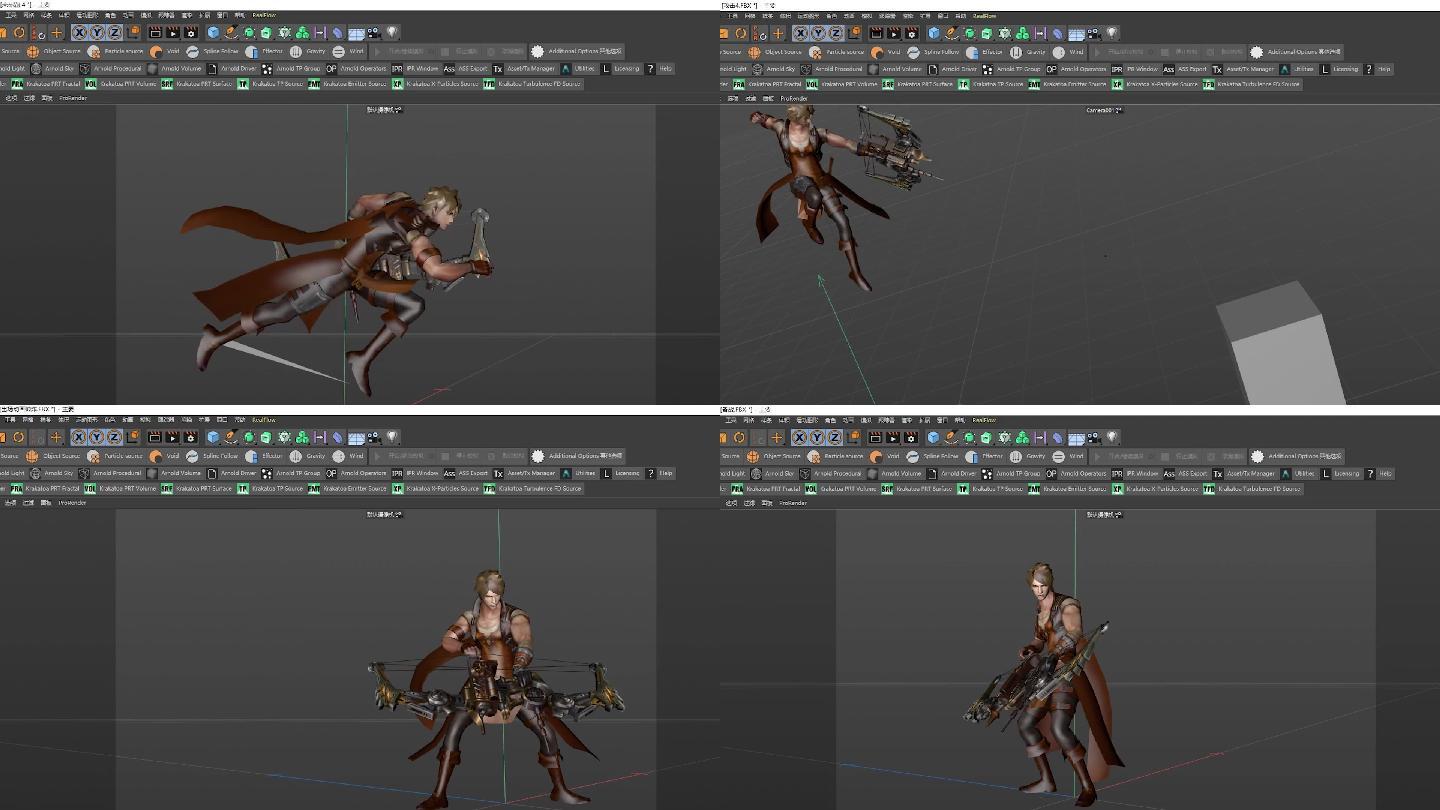Screen dimensions: 1440x810
Task: Select the Move tool in caped standing-character window
Action: tap(777, 437)
